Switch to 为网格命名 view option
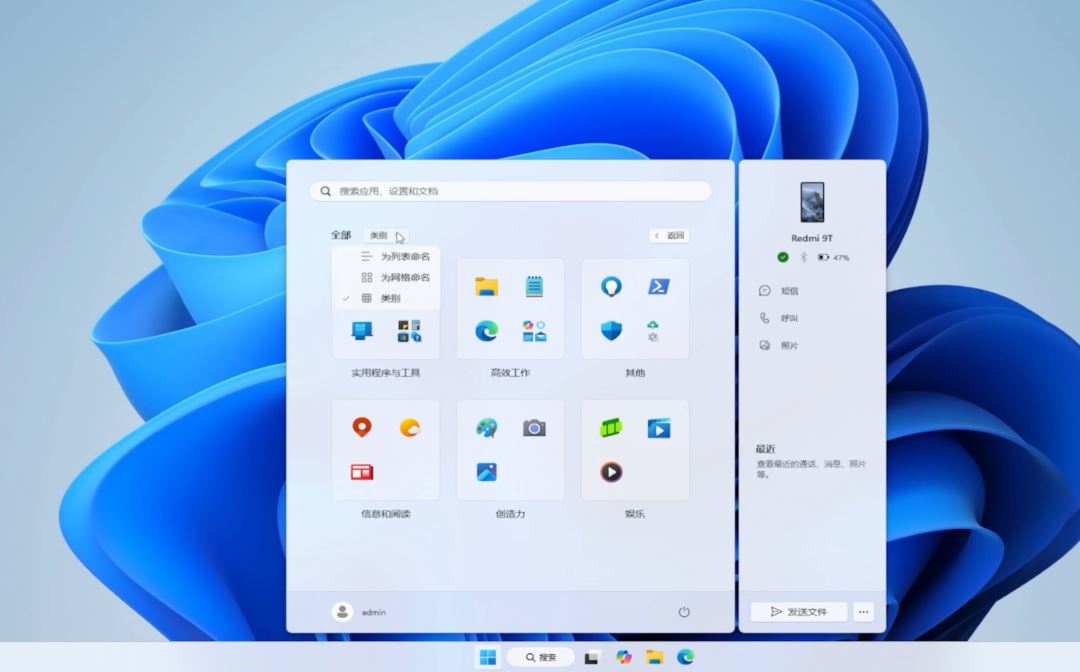The width and height of the screenshot is (1080, 672). tap(404, 277)
